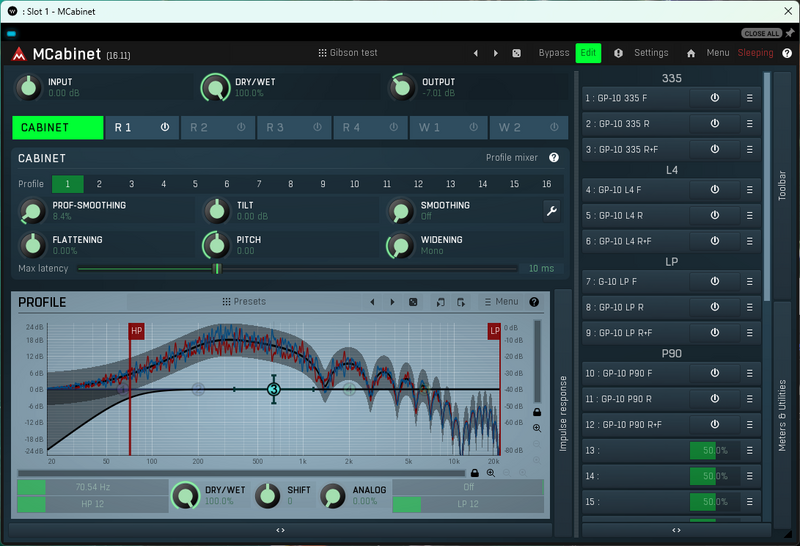800x546 pixels.
Task: Toggle power on 10 : GP-10 P90 F
Action: [715, 373]
